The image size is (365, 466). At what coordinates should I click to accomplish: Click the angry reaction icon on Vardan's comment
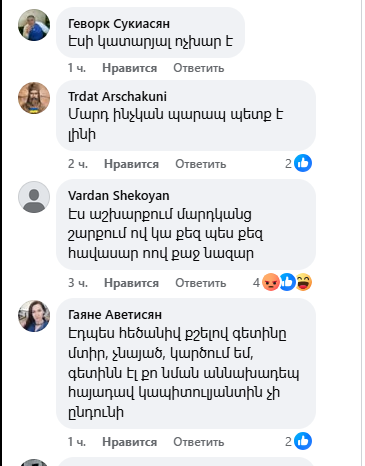tap(271, 282)
